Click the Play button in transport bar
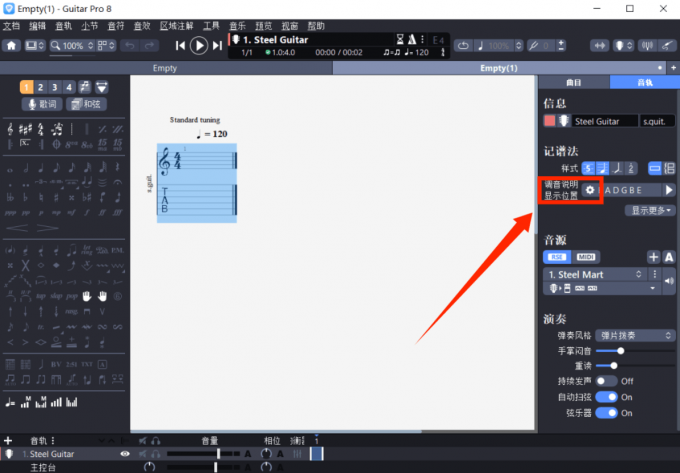The width and height of the screenshot is (680, 473). click(199, 45)
